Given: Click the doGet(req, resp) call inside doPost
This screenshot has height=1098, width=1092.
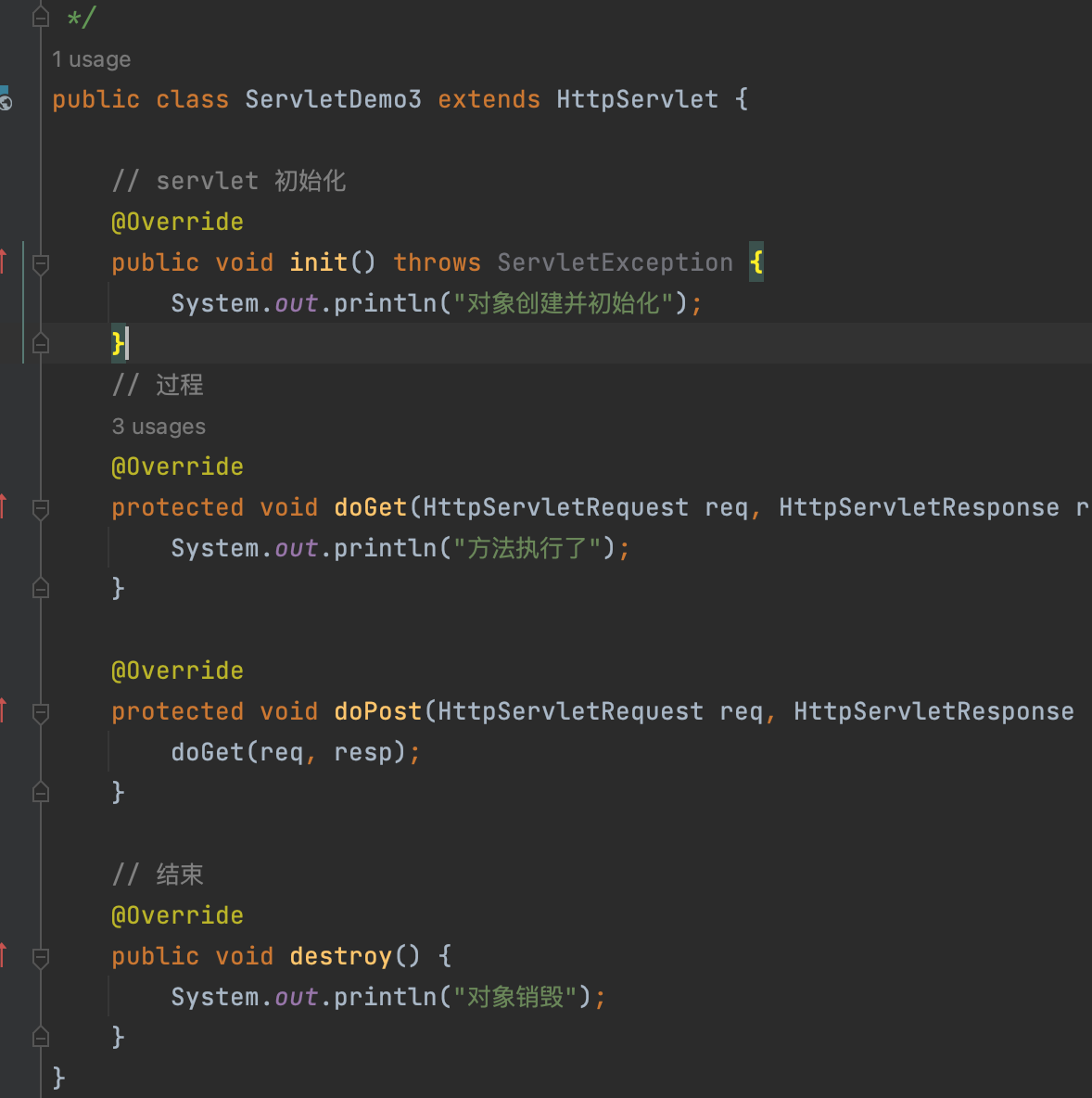Looking at the screenshot, I should click(288, 753).
